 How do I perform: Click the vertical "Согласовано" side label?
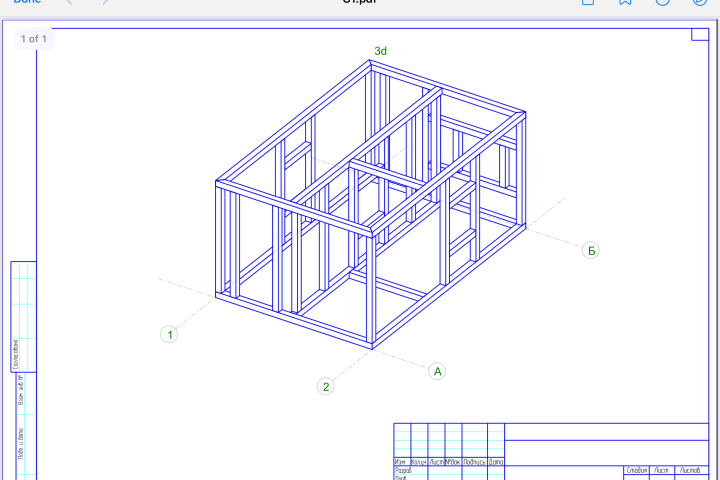[16, 355]
